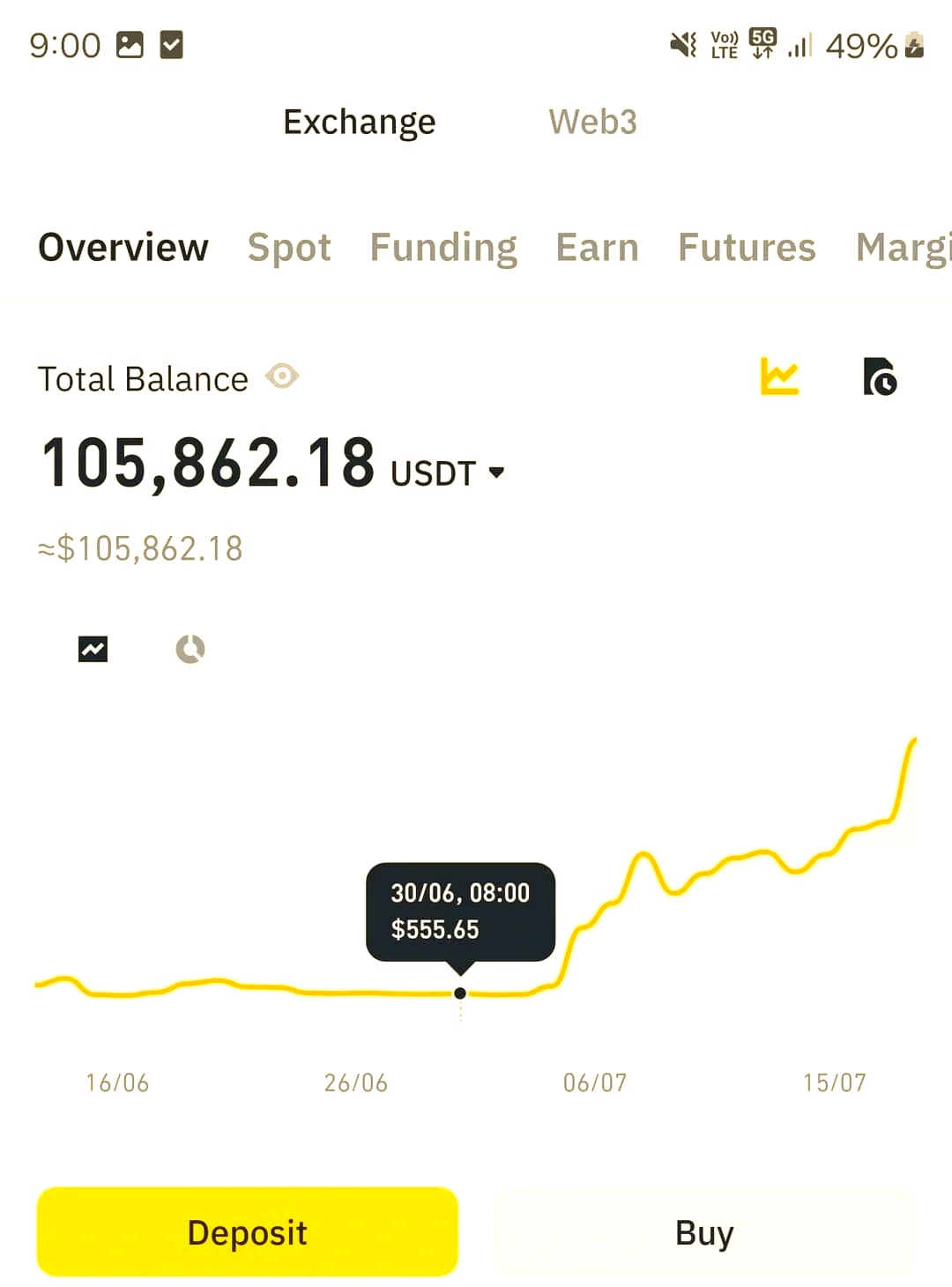Tap the yellow Deposit button
Viewport: 952px width, 1287px height.
pyautogui.click(x=248, y=1231)
